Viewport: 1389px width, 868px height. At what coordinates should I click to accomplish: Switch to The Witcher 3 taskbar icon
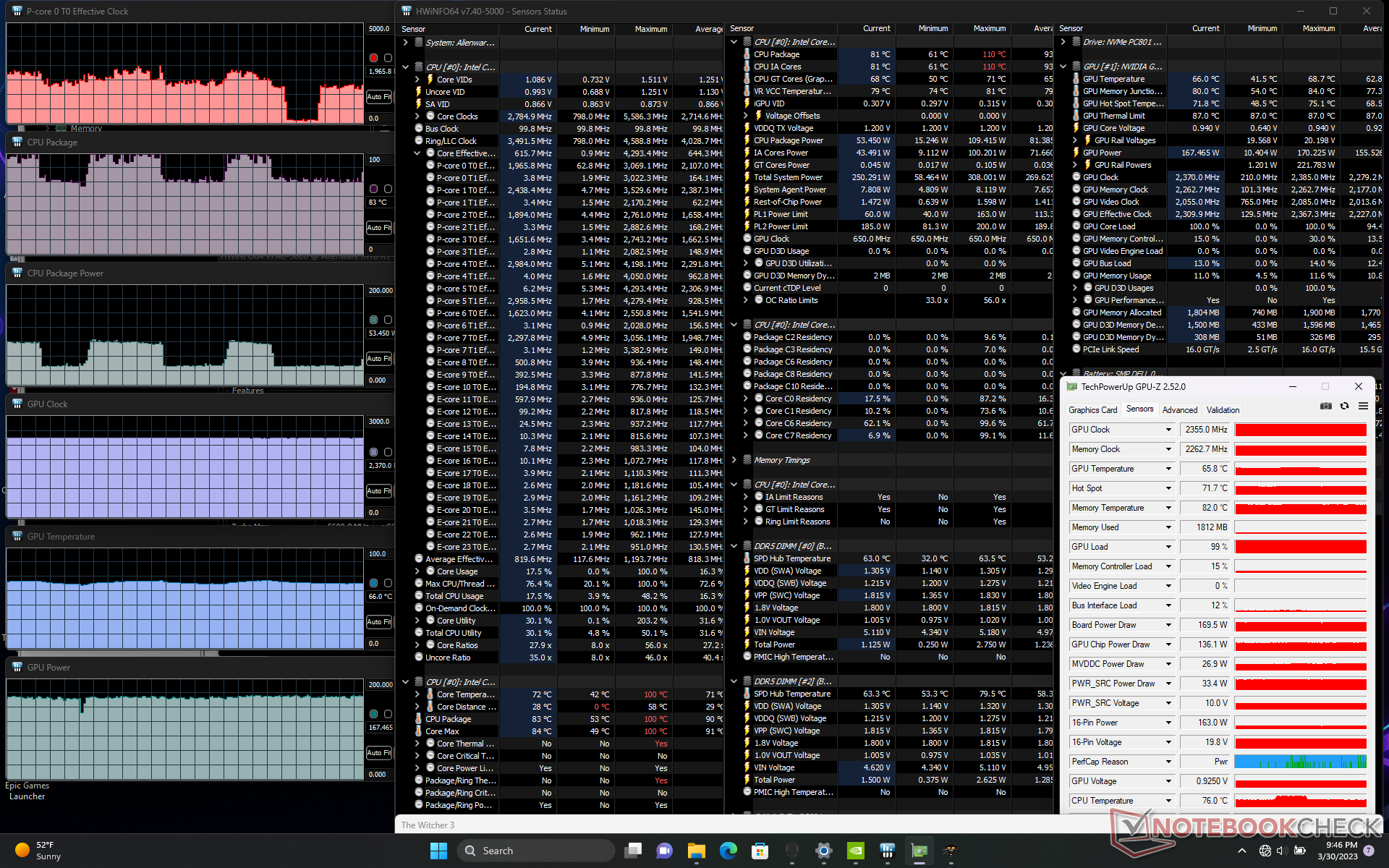(x=951, y=851)
